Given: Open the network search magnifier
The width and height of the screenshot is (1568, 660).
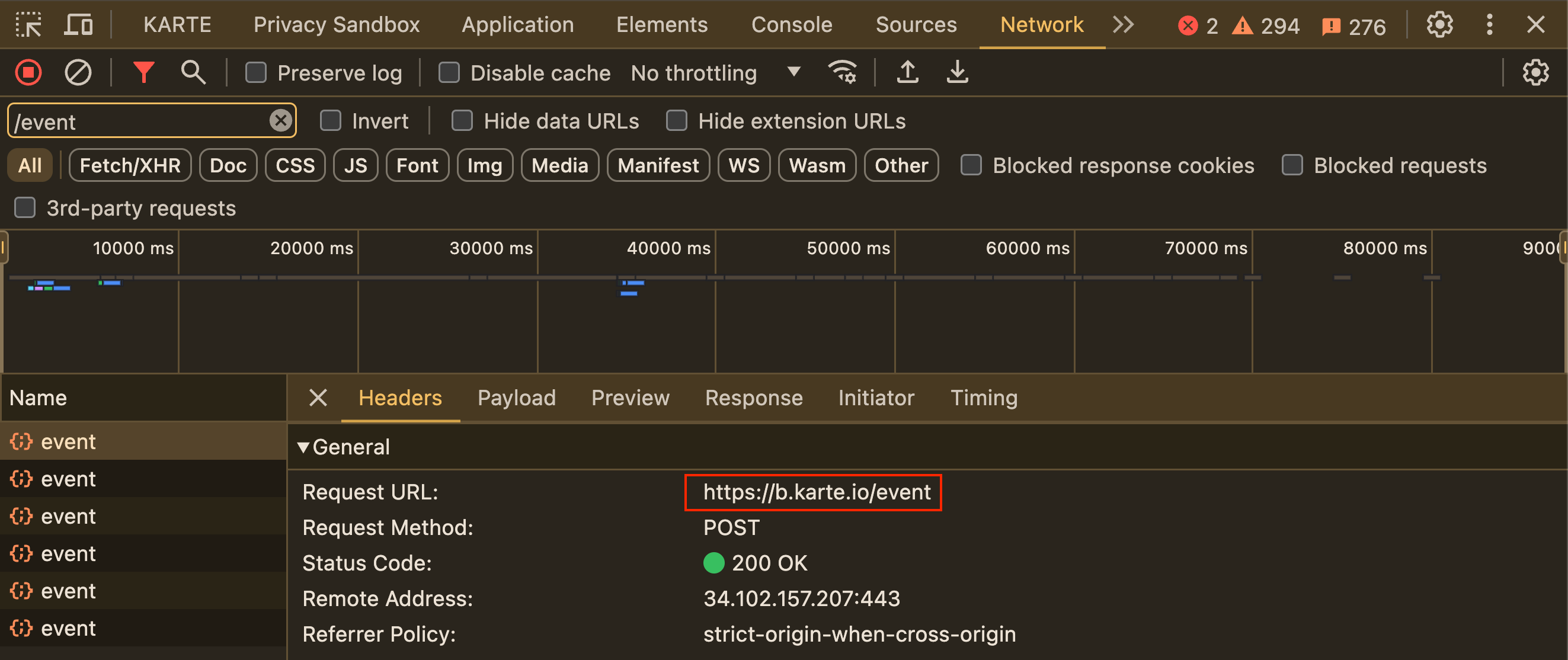Looking at the screenshot, I should (193, 72).
